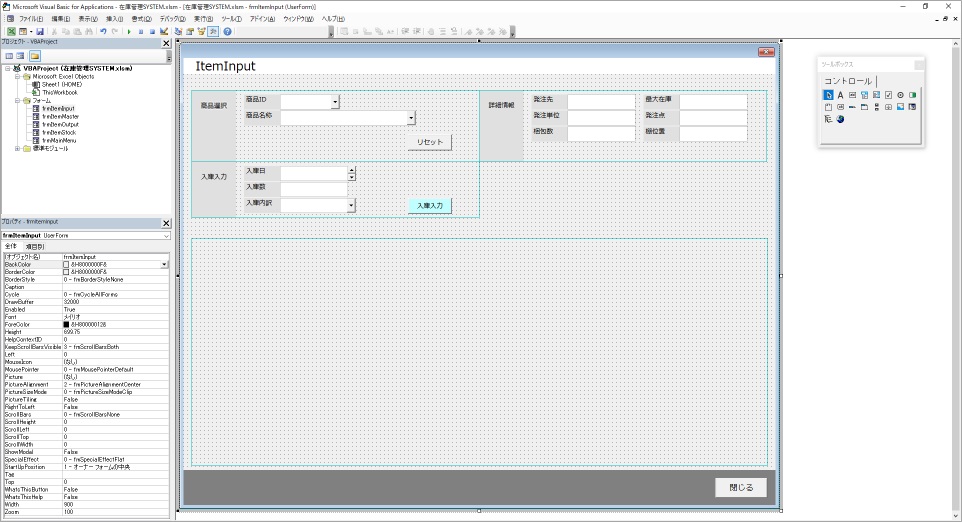Collapse the フォーム folder node

(18, 101)
